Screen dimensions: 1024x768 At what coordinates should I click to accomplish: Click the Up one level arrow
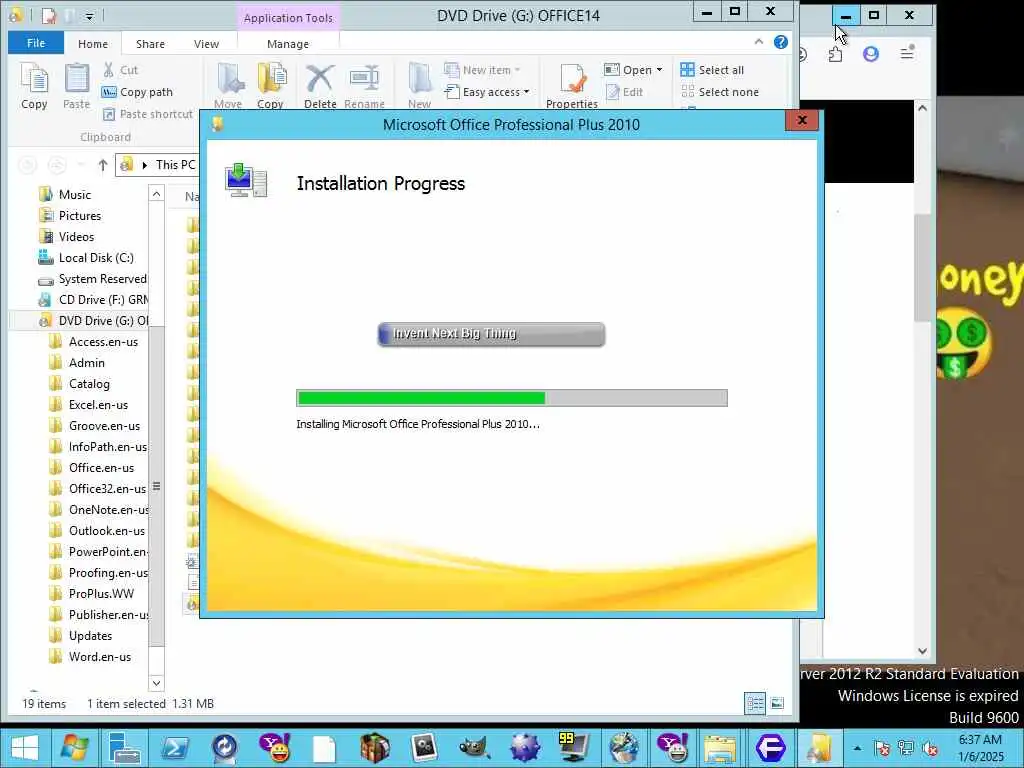click(103, 165)
